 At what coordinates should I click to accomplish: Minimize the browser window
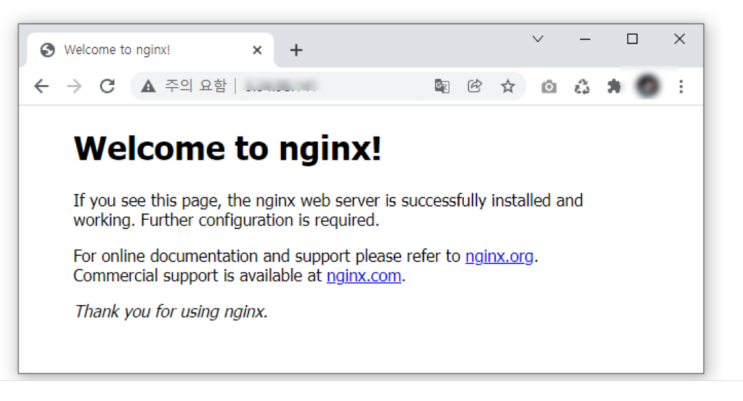585,39
